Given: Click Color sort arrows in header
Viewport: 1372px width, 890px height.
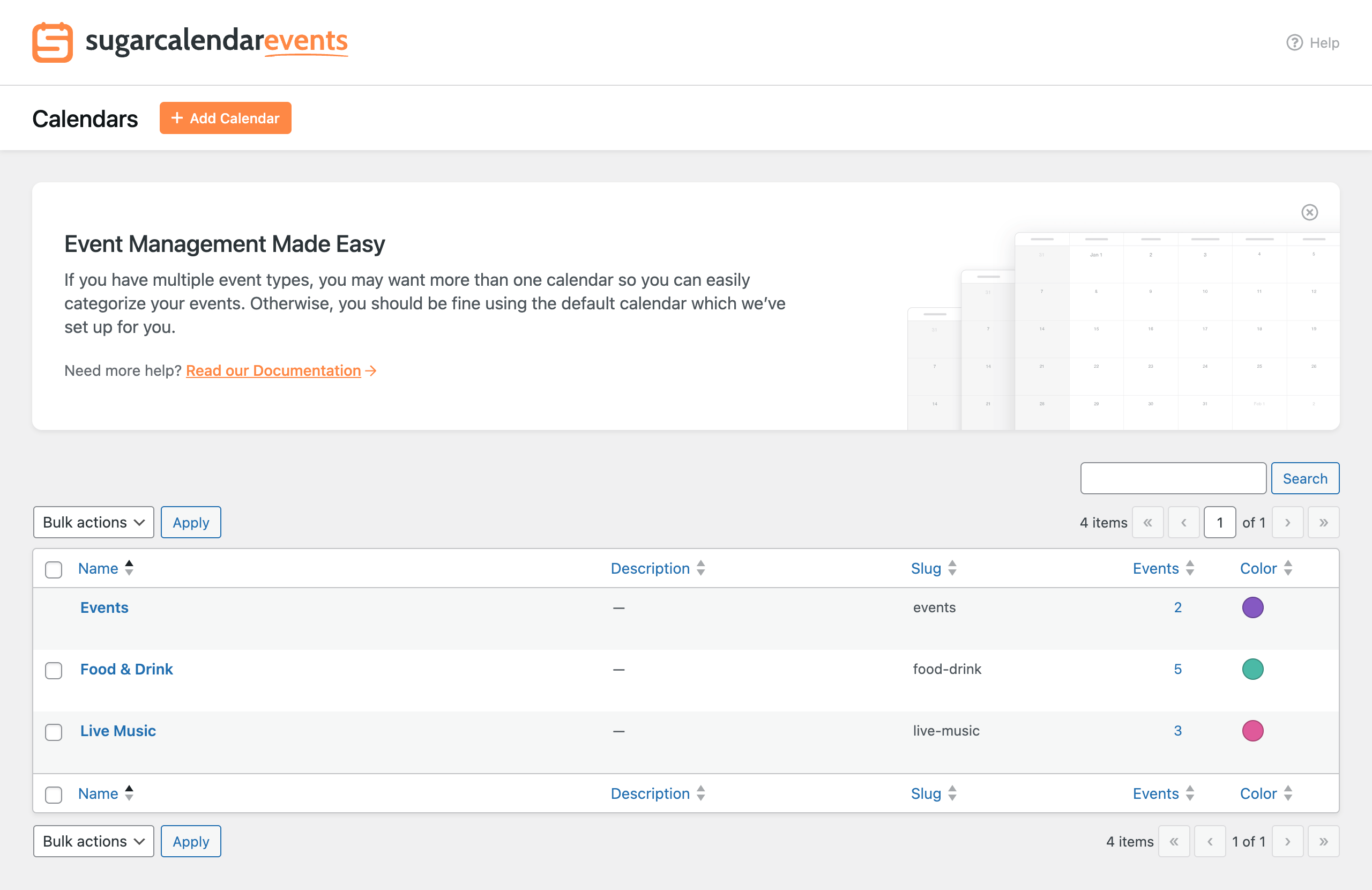Looking at the screenshot, I should pyautogui.click(x=1288, y=568).
